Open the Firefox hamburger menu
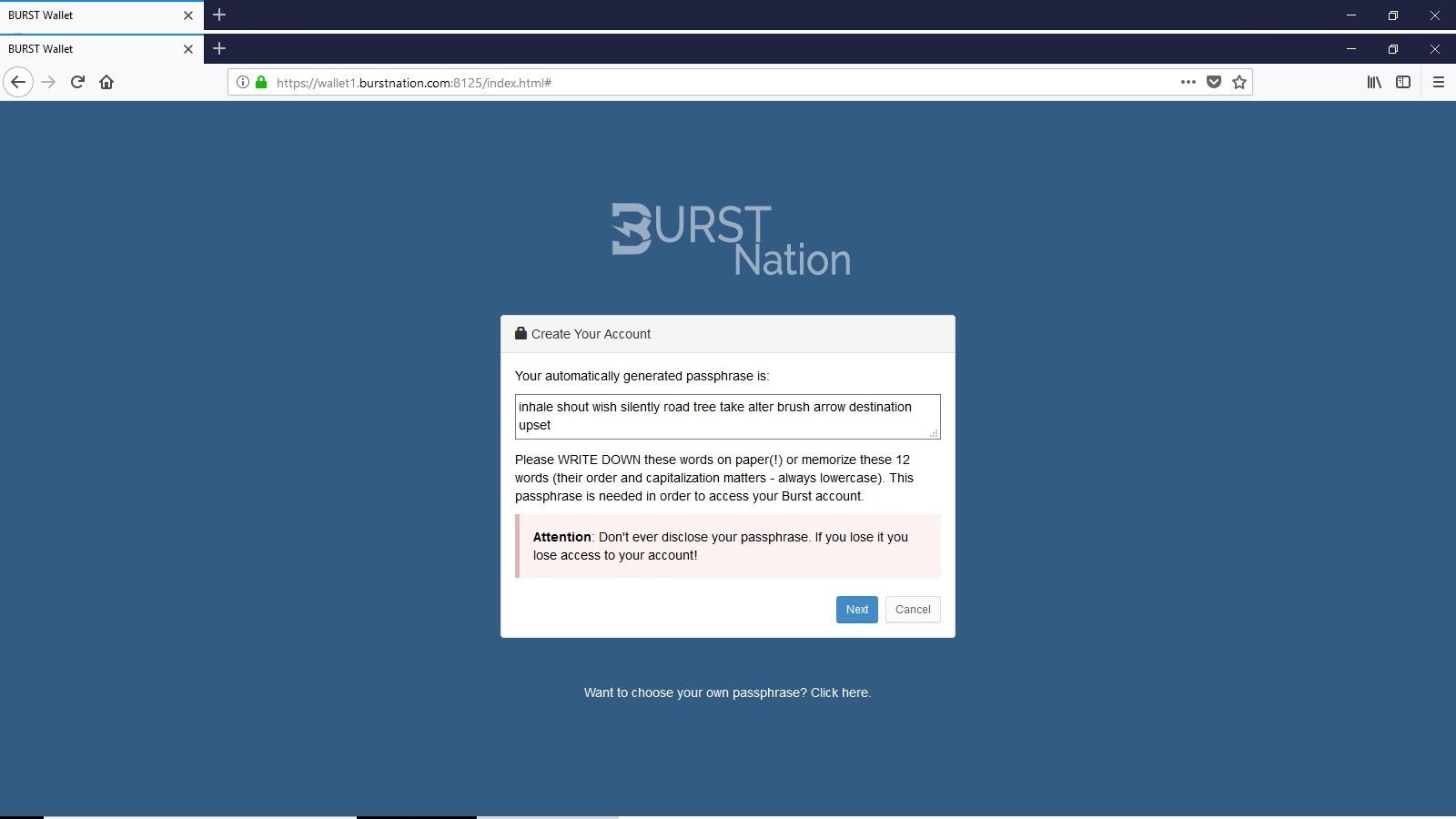The image size is (1456, 819). click(1439, 82)
